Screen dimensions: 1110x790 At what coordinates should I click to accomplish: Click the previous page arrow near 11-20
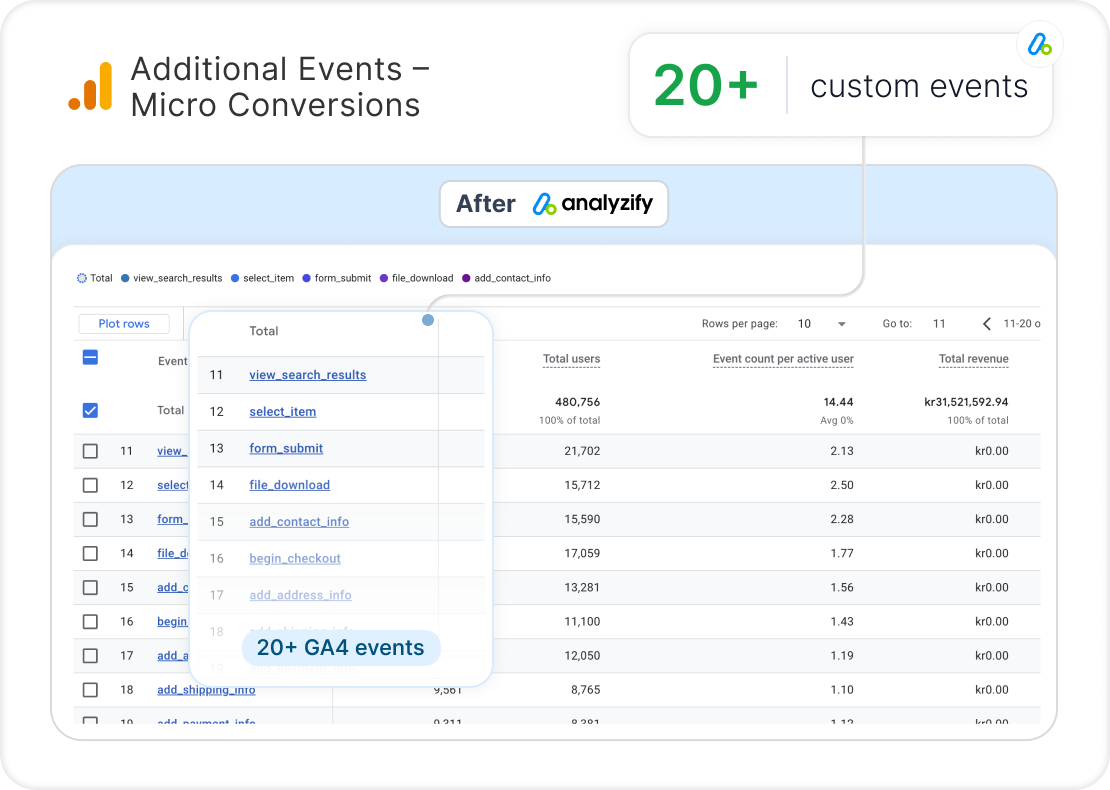pyautogui.click(x=987, y=324)
